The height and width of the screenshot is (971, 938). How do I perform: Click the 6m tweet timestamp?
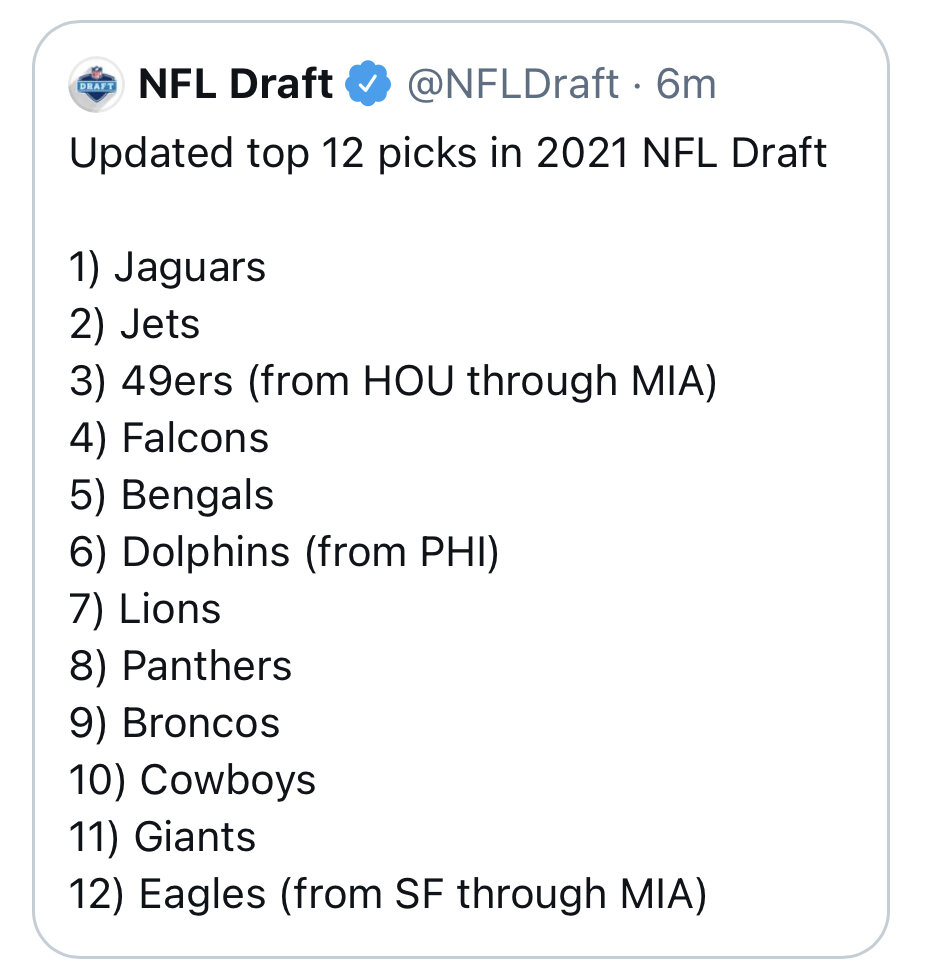click(686, 86)
